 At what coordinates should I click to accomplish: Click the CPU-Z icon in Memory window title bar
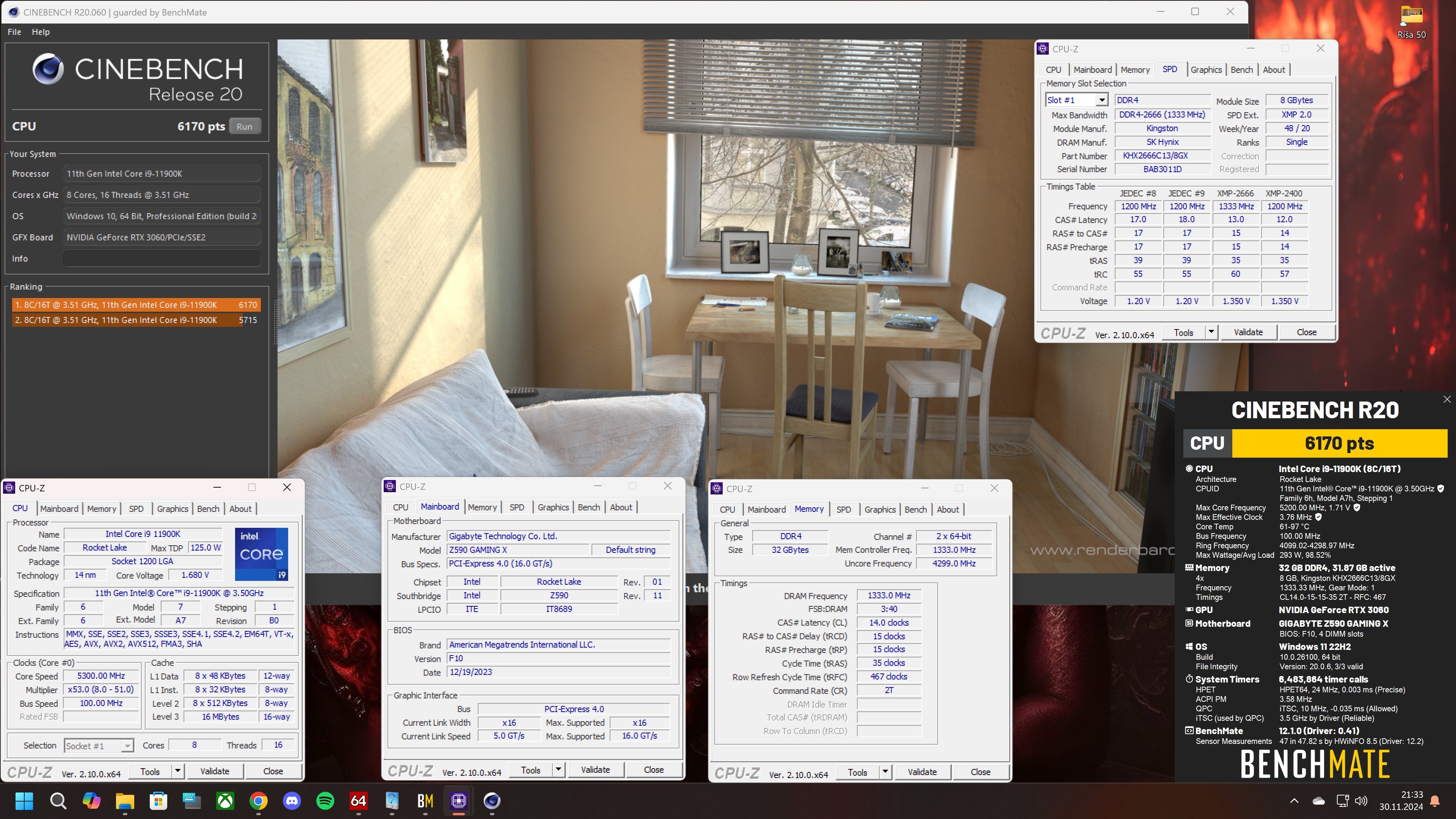click(x=717, y=488)
